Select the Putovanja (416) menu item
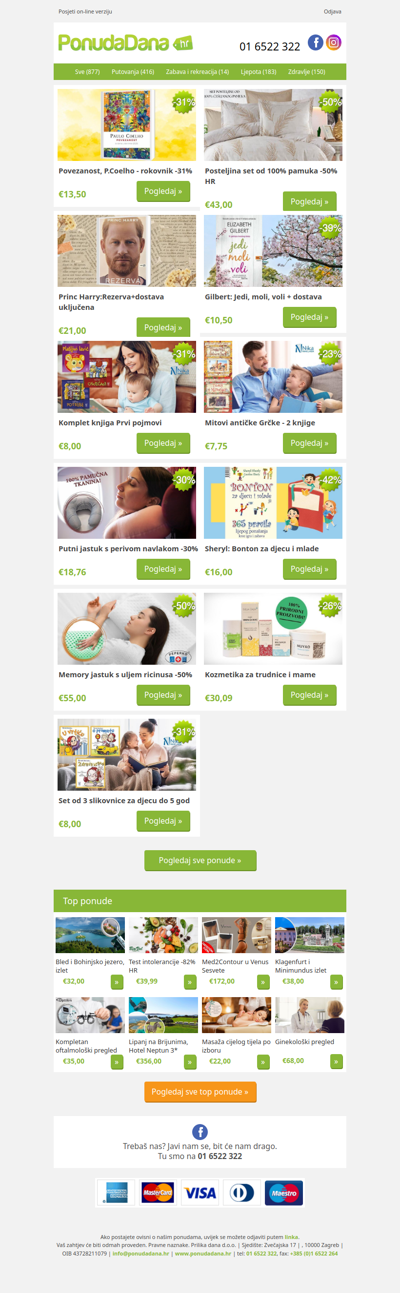400x1293 pixels. coord(133,72)
